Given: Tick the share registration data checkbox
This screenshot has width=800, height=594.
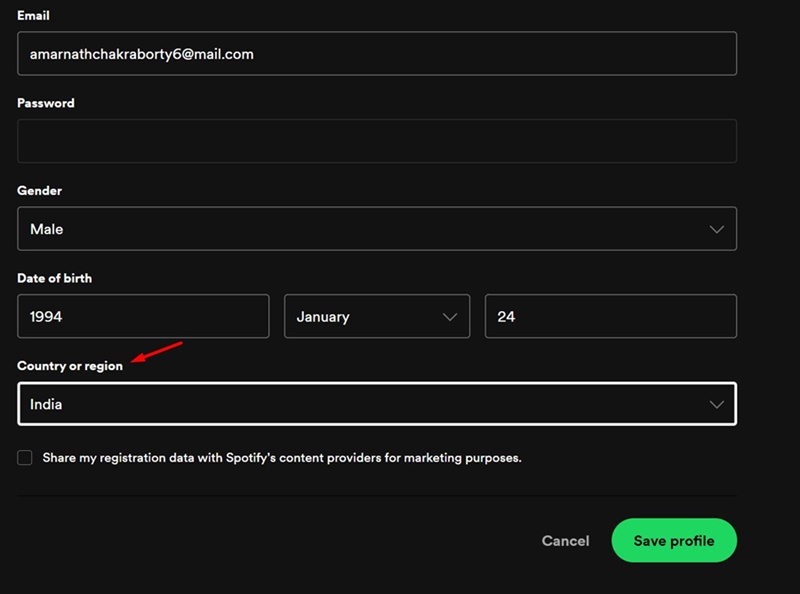Looking at the screenshot, I should click(x=24, y=458).
